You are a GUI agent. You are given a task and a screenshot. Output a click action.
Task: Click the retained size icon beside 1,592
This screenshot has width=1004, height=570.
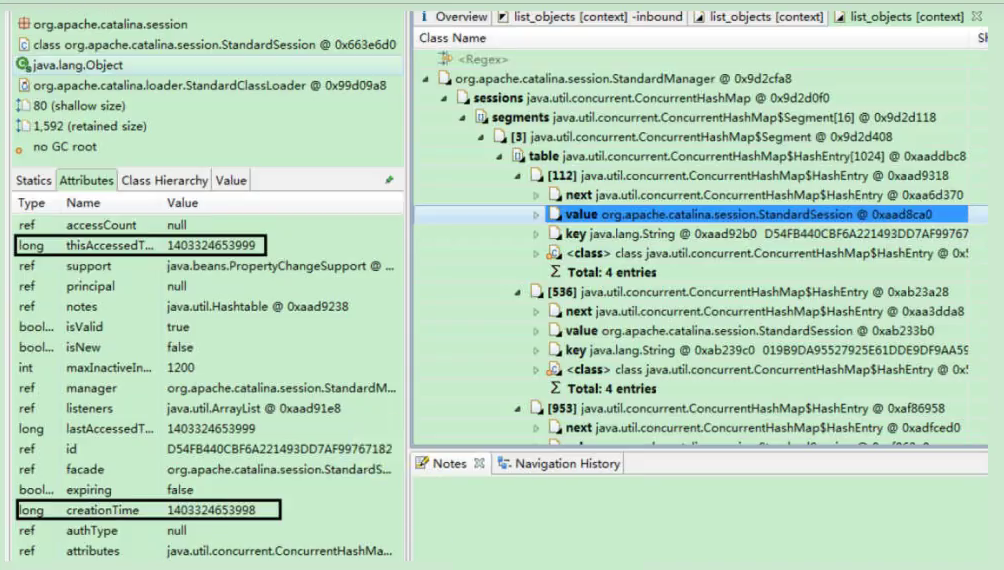[23, 128]
